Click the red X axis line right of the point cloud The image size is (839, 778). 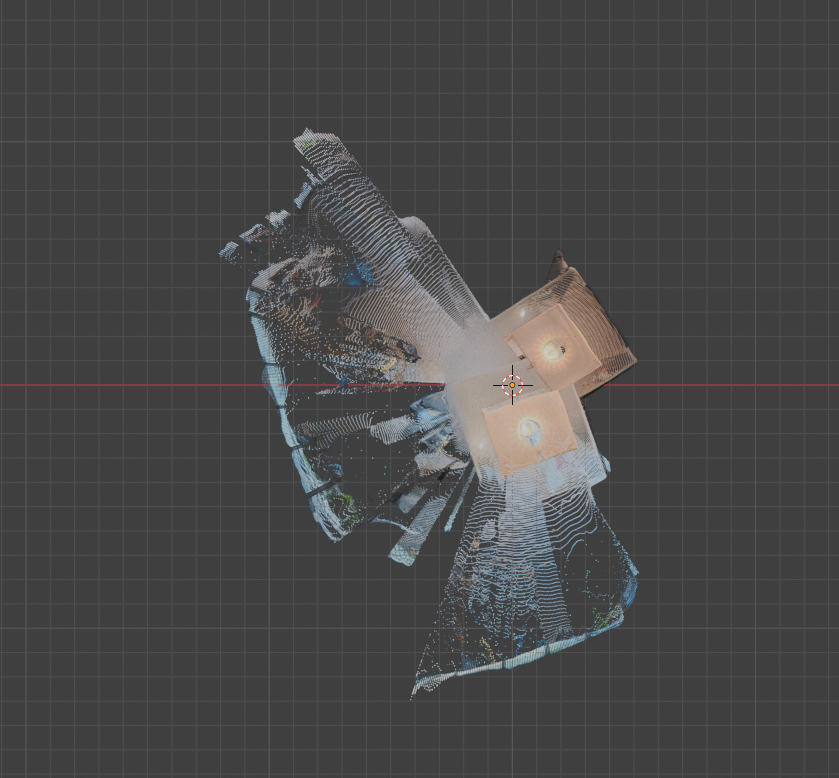740,385
